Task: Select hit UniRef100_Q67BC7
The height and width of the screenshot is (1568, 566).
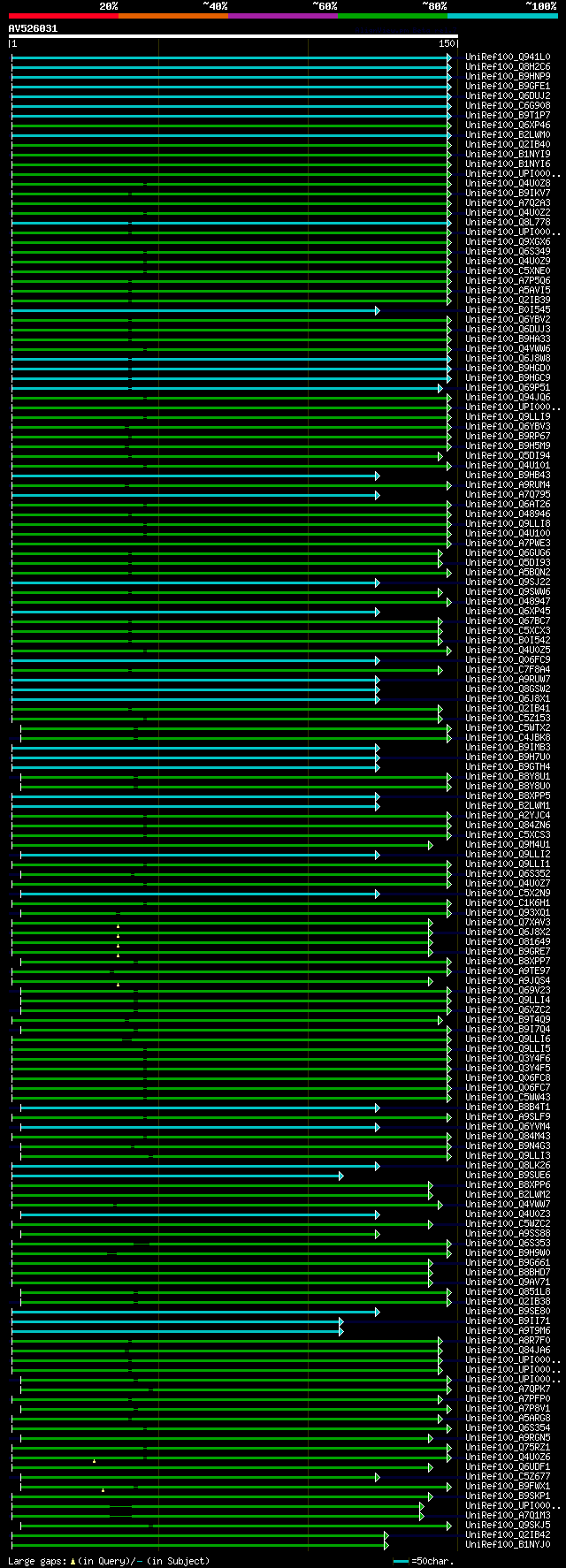Action: (508, 621)
